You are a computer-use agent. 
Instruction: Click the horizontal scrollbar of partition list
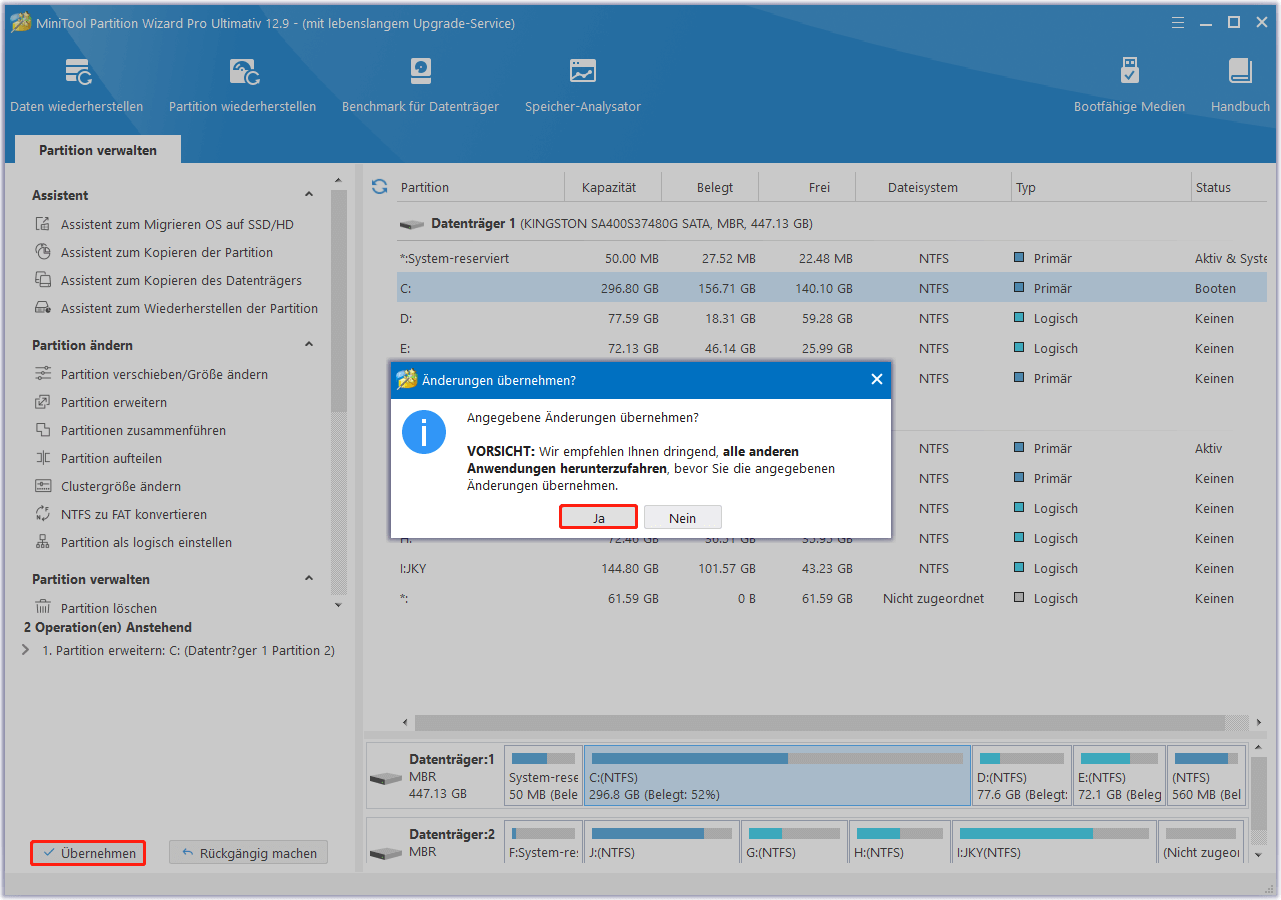820,722
